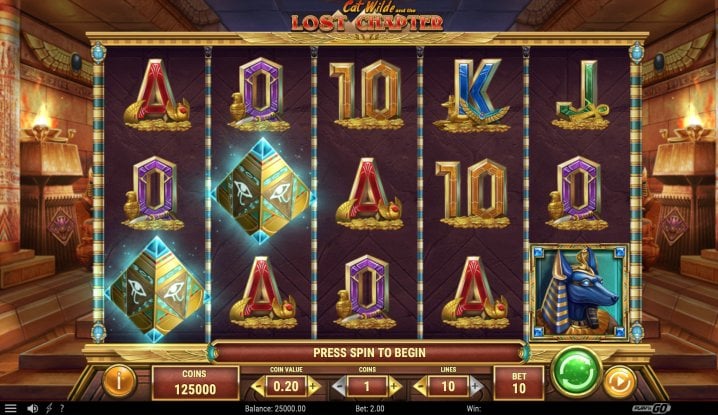
Task: Decrease lines with minus arrow
Action: click(420, 387)
